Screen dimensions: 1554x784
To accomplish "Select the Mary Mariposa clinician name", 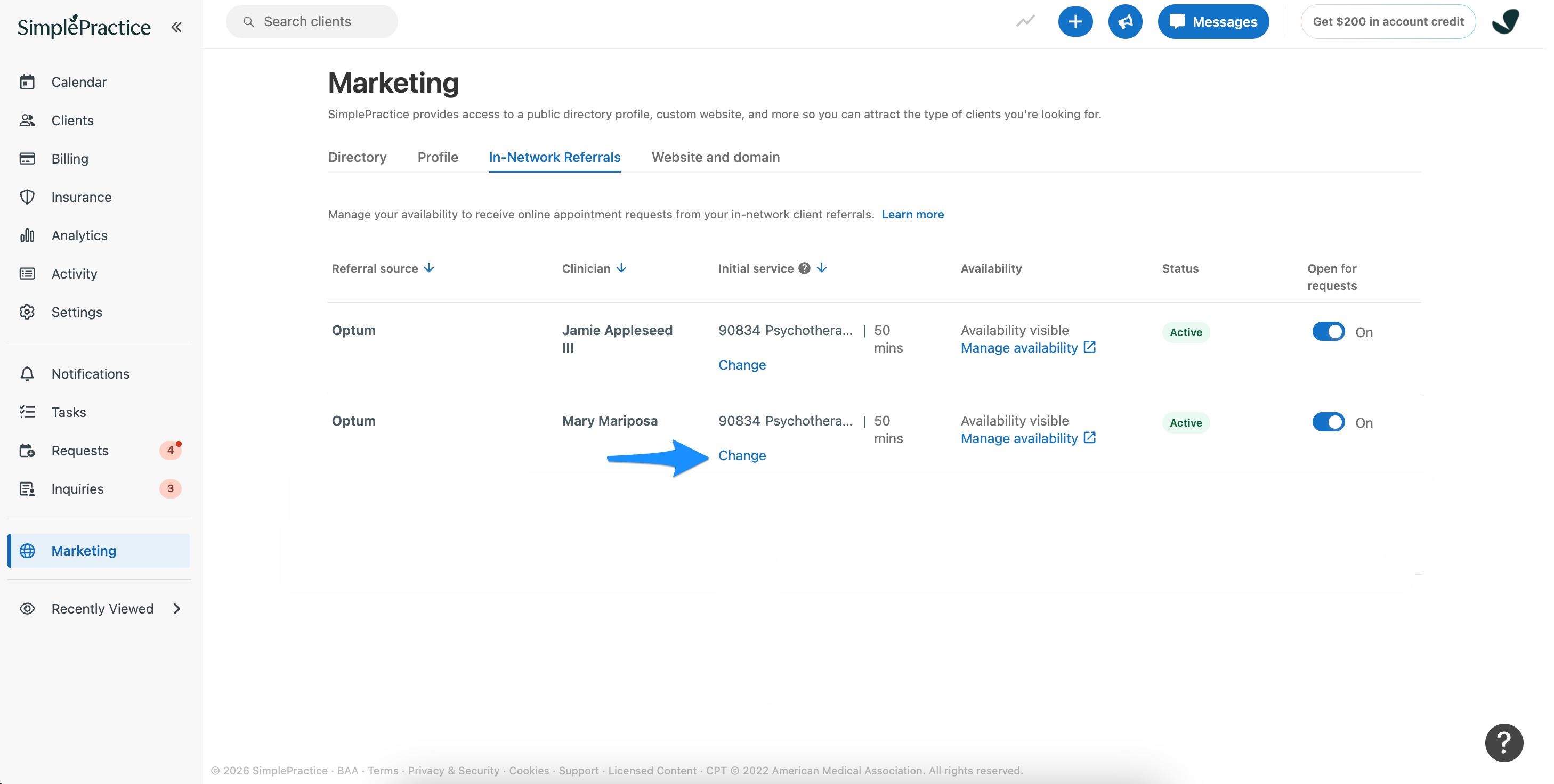I will (610, 421).
